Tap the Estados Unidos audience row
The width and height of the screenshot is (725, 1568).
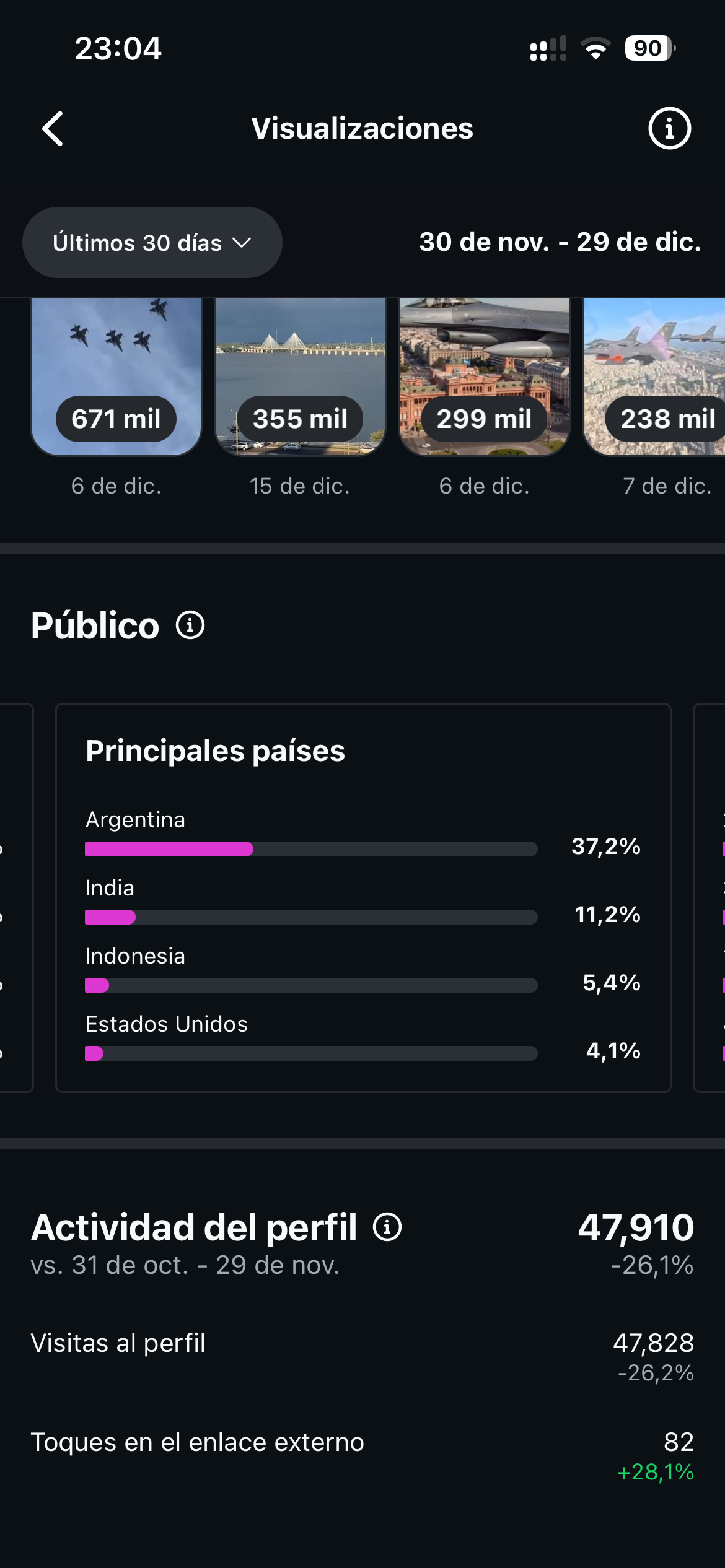[x=311, y=1053]
